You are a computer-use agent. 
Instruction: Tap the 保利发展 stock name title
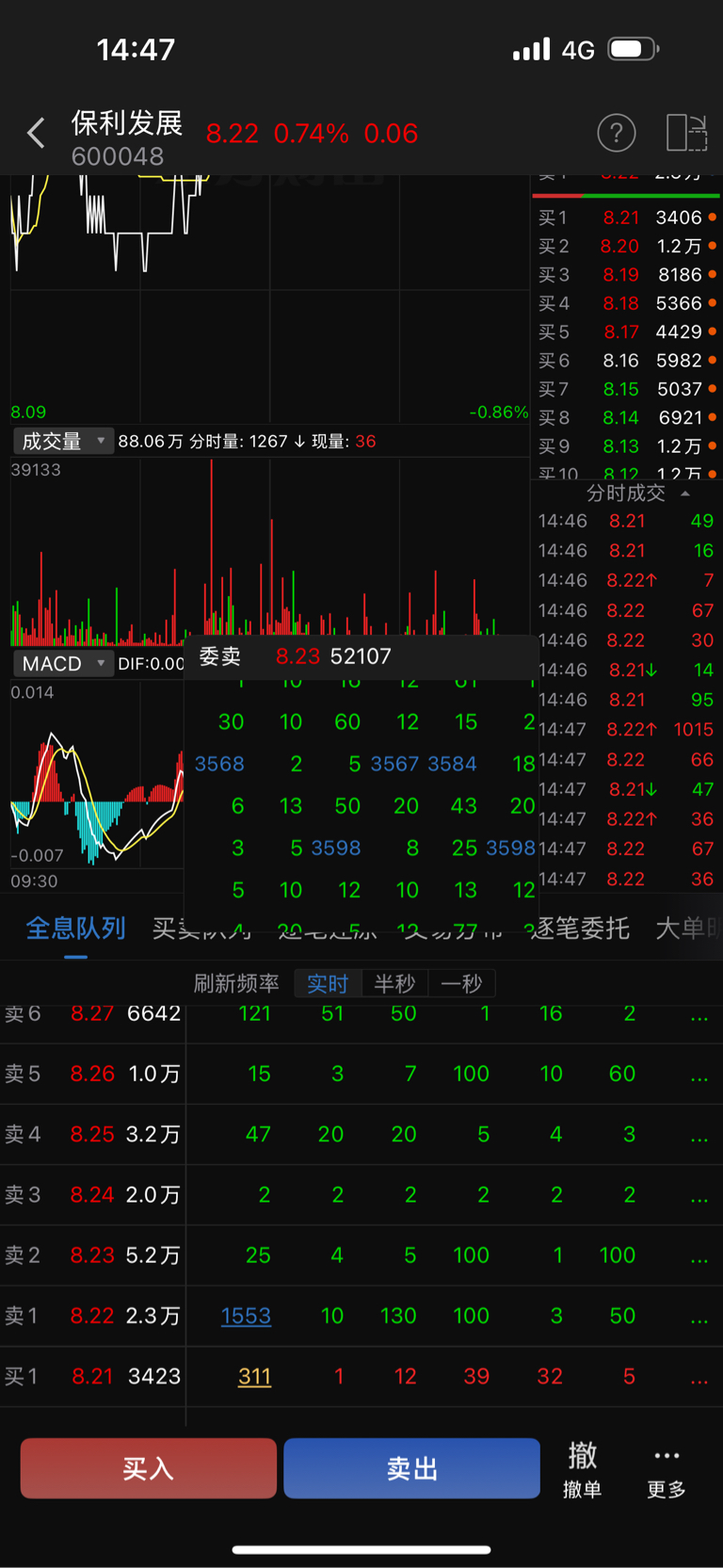[127, 122]
